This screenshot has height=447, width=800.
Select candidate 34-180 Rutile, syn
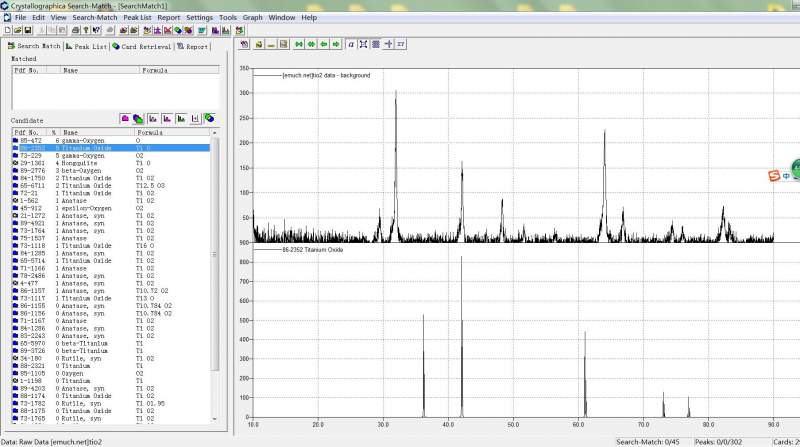[80, 357]
